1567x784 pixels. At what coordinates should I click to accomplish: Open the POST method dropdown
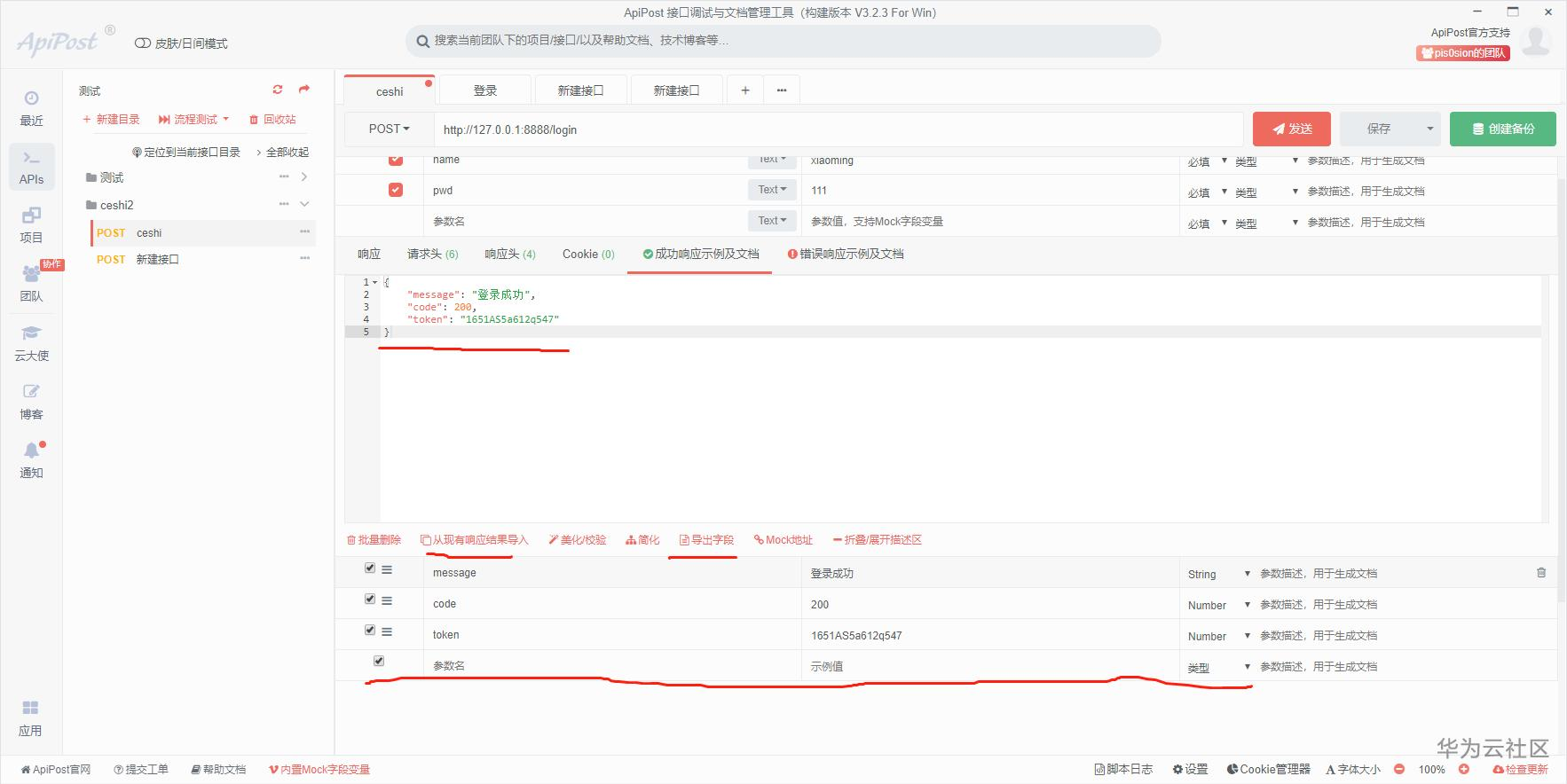coord(390,129)
